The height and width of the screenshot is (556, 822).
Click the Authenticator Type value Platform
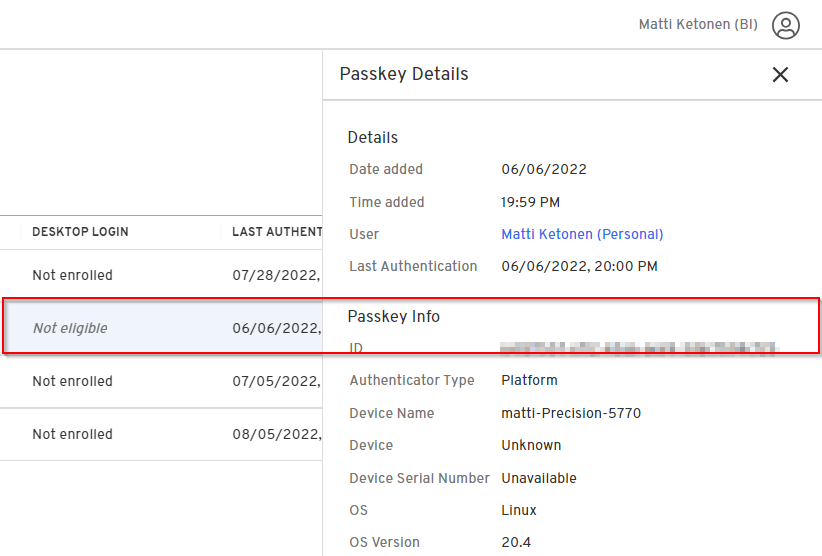tap(529, 380)
